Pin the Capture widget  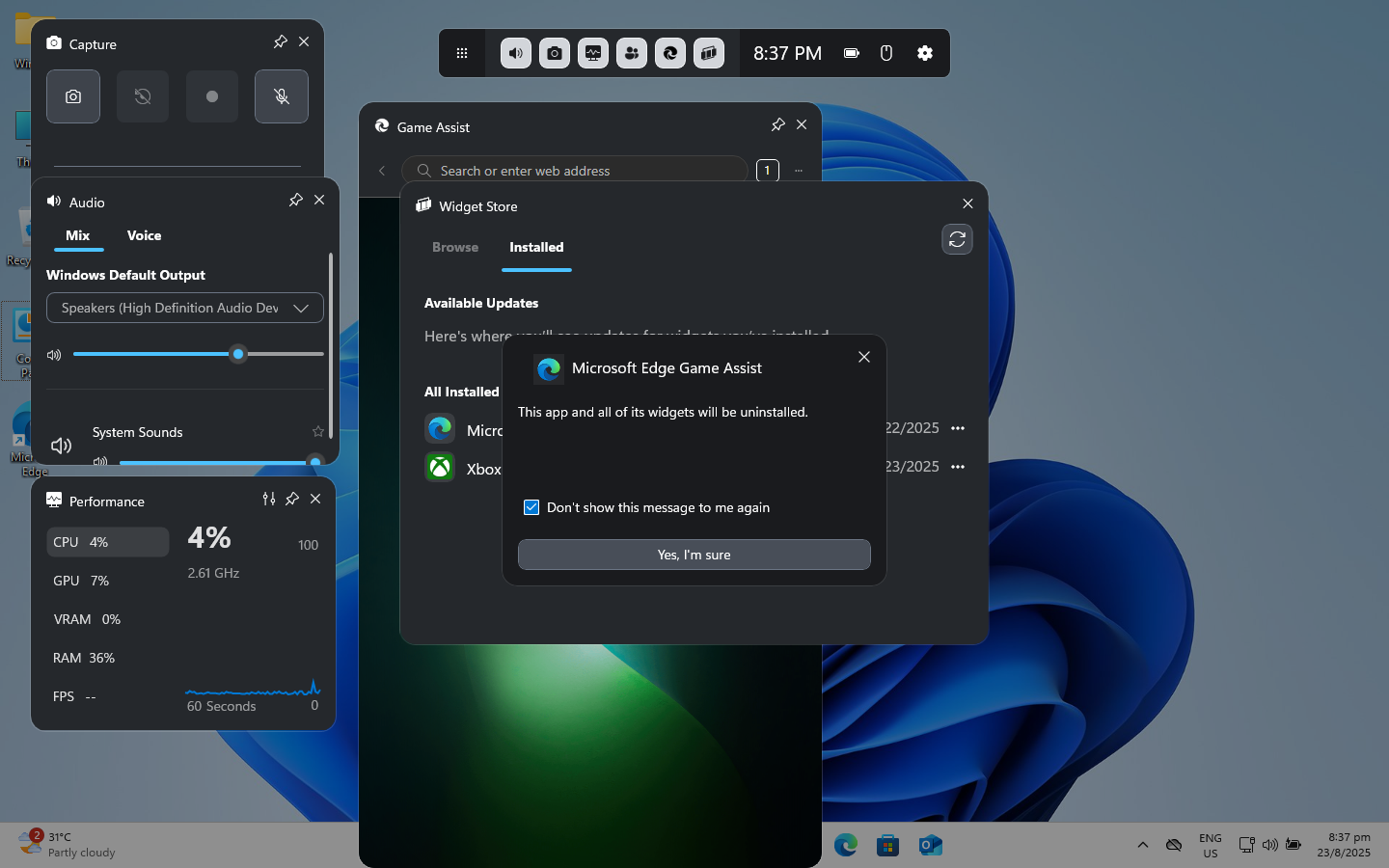click(x=281, y=41)
